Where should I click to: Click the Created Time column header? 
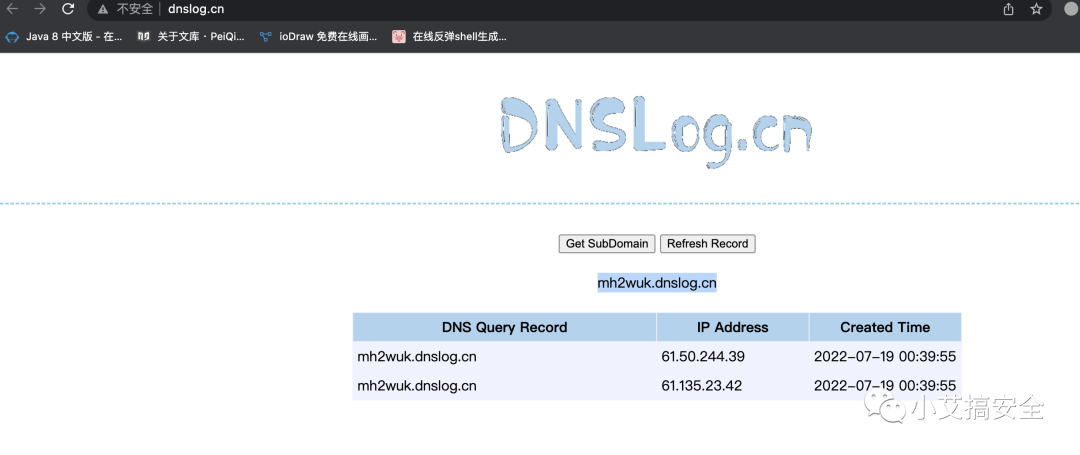(885, 328)
